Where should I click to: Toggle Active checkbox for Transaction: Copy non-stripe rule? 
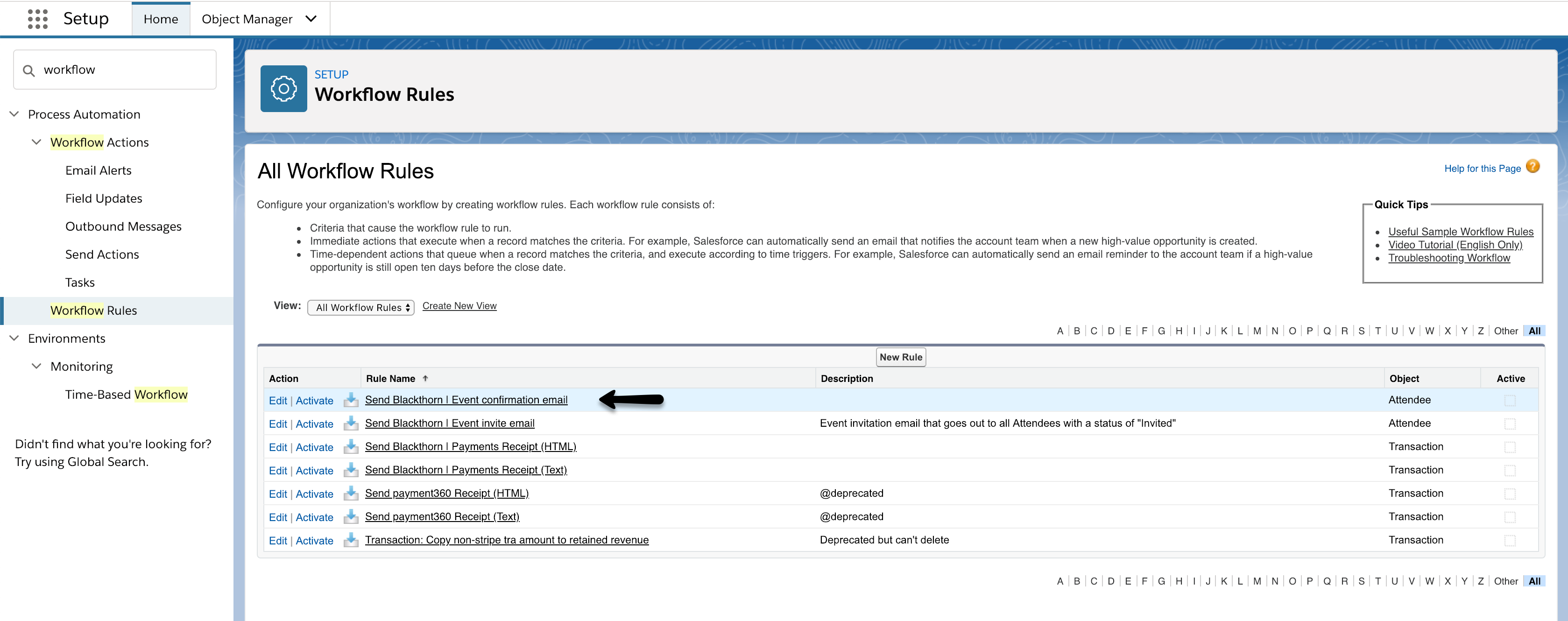click(x=1510, y=541)
